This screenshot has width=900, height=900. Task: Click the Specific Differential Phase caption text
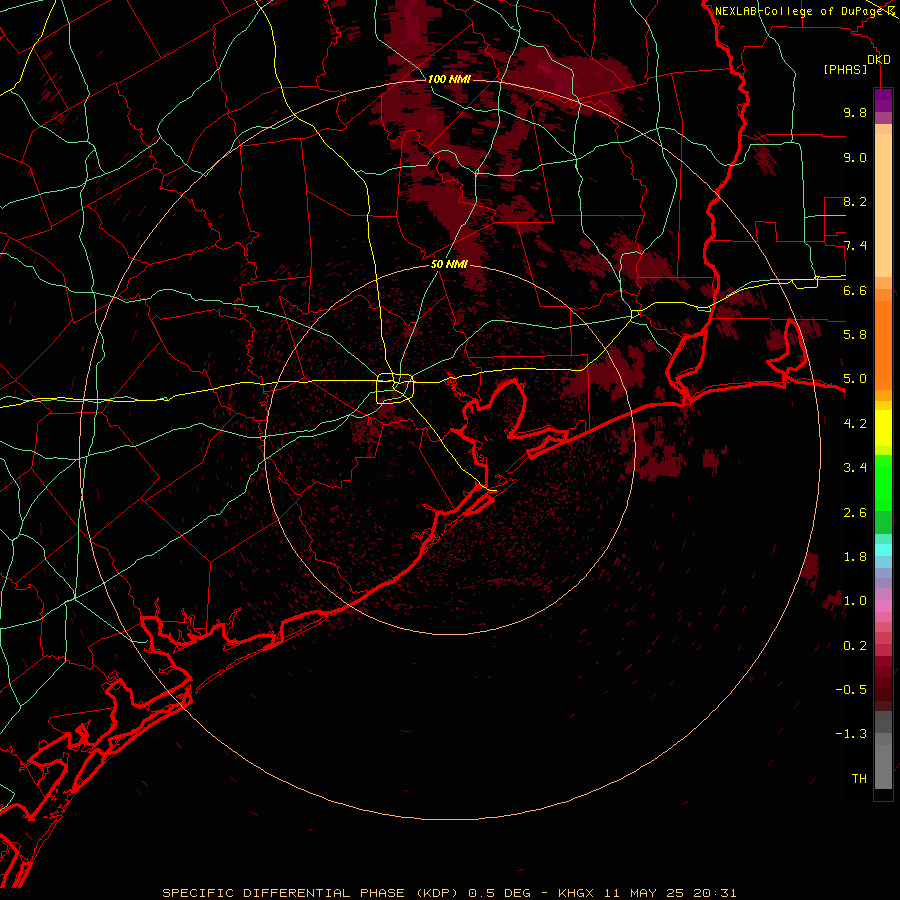pos(449,893)
